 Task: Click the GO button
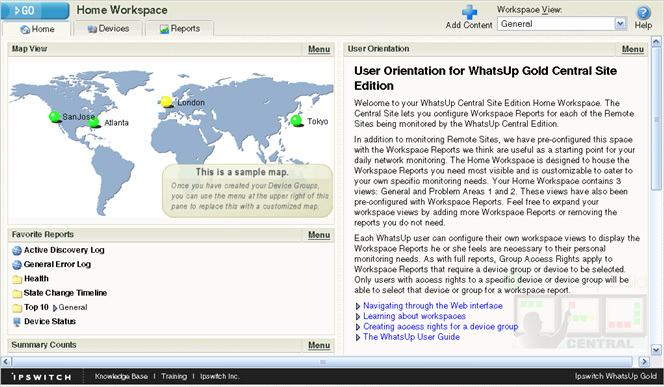35,10
